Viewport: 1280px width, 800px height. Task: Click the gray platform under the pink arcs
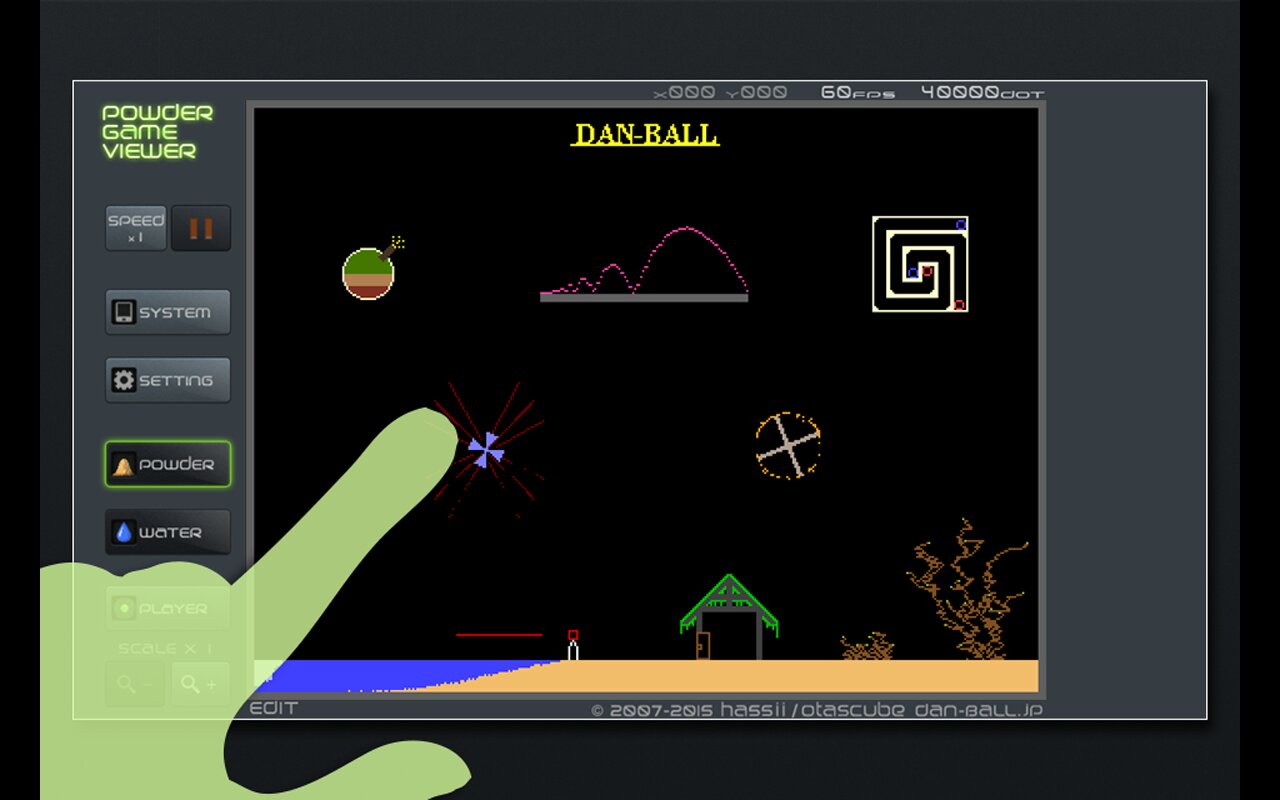644,297
